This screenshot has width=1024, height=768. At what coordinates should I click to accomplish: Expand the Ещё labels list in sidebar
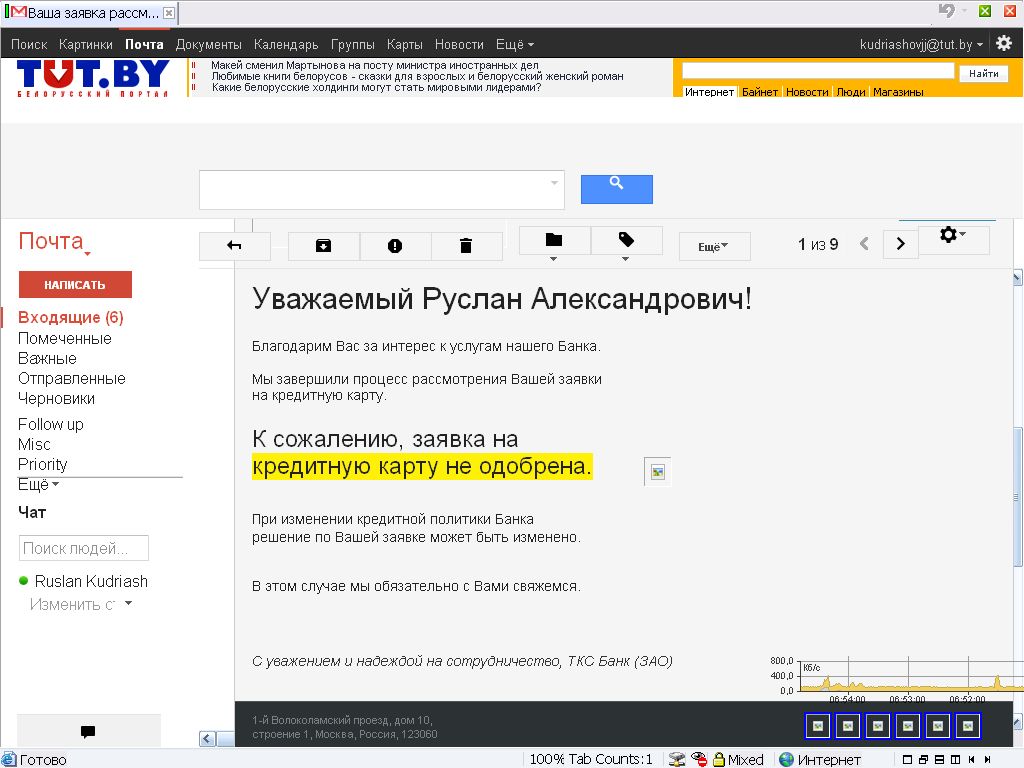pyautogui.click(x=39, y=485)
